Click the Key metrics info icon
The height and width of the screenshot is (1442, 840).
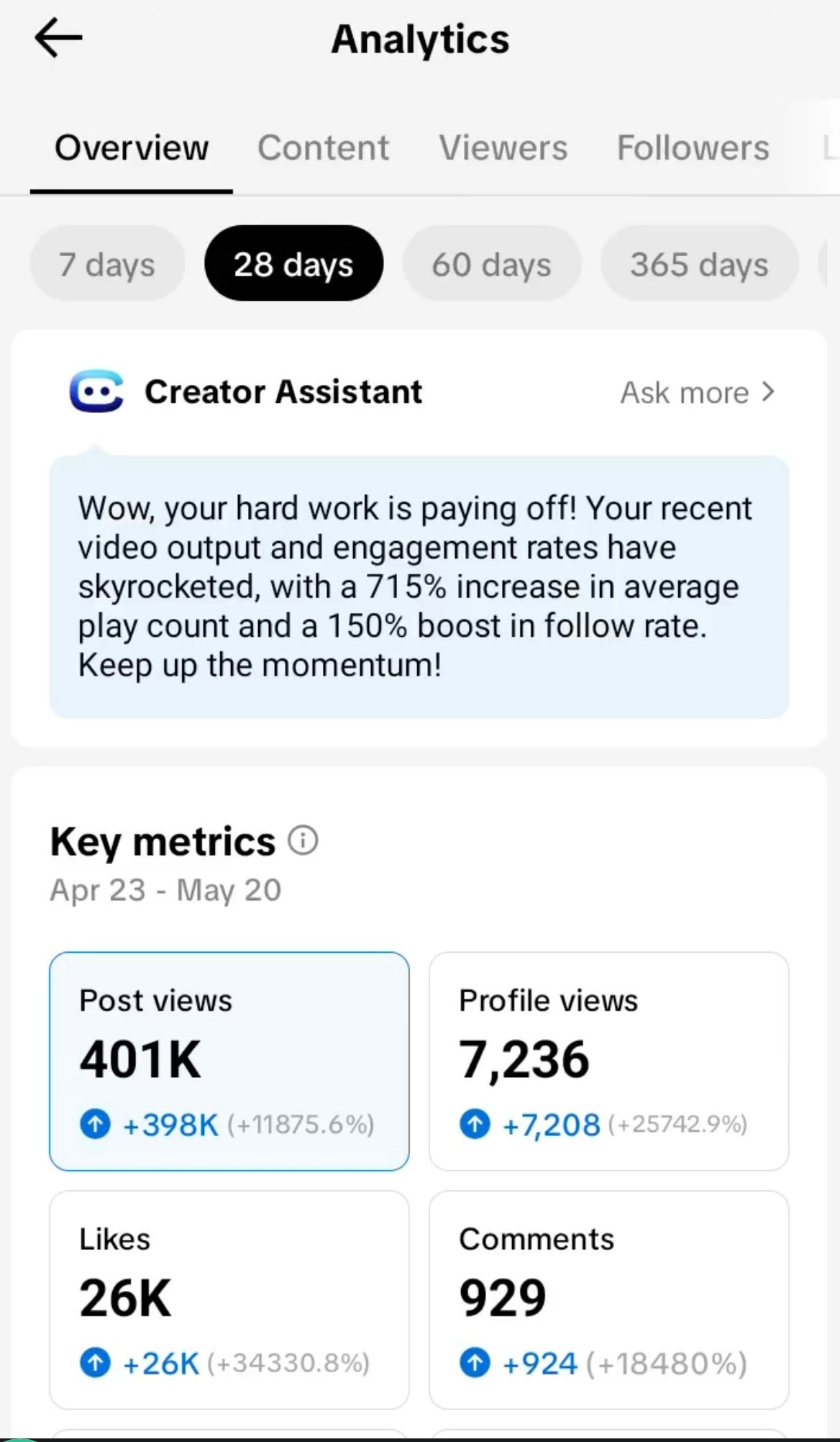pyautogui.click(x=303, y=840)
